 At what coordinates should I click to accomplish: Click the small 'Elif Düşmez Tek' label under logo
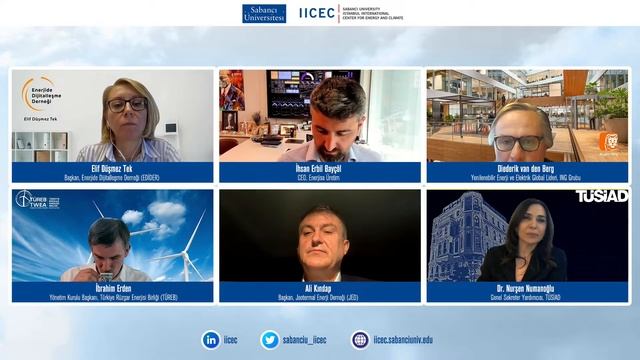coord(40,119)
